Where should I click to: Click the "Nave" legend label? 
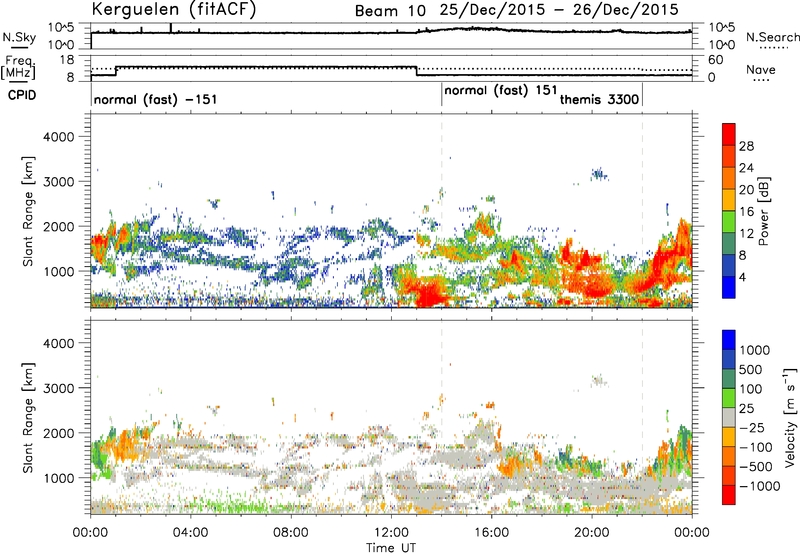[x=761, y=69]
